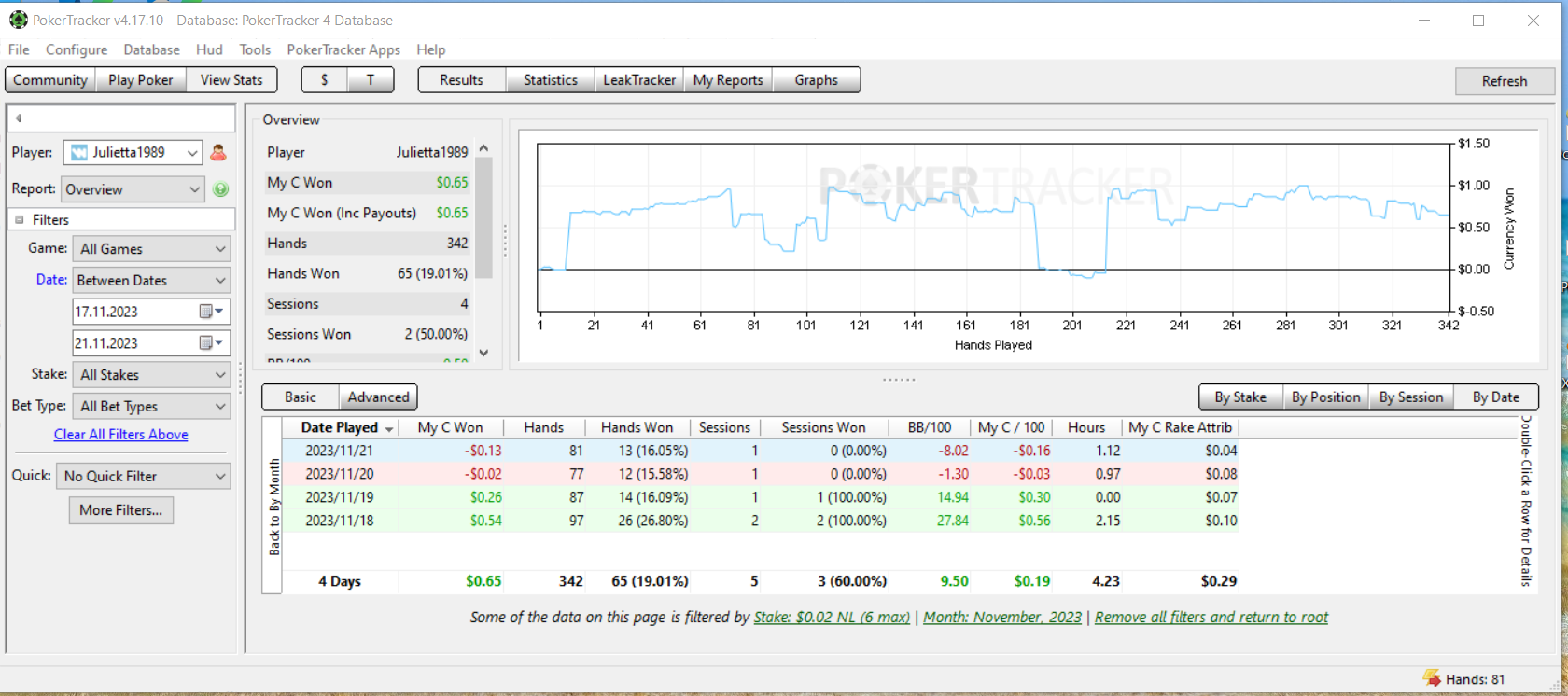Collapse the Filters section

[x=19, y=220]
